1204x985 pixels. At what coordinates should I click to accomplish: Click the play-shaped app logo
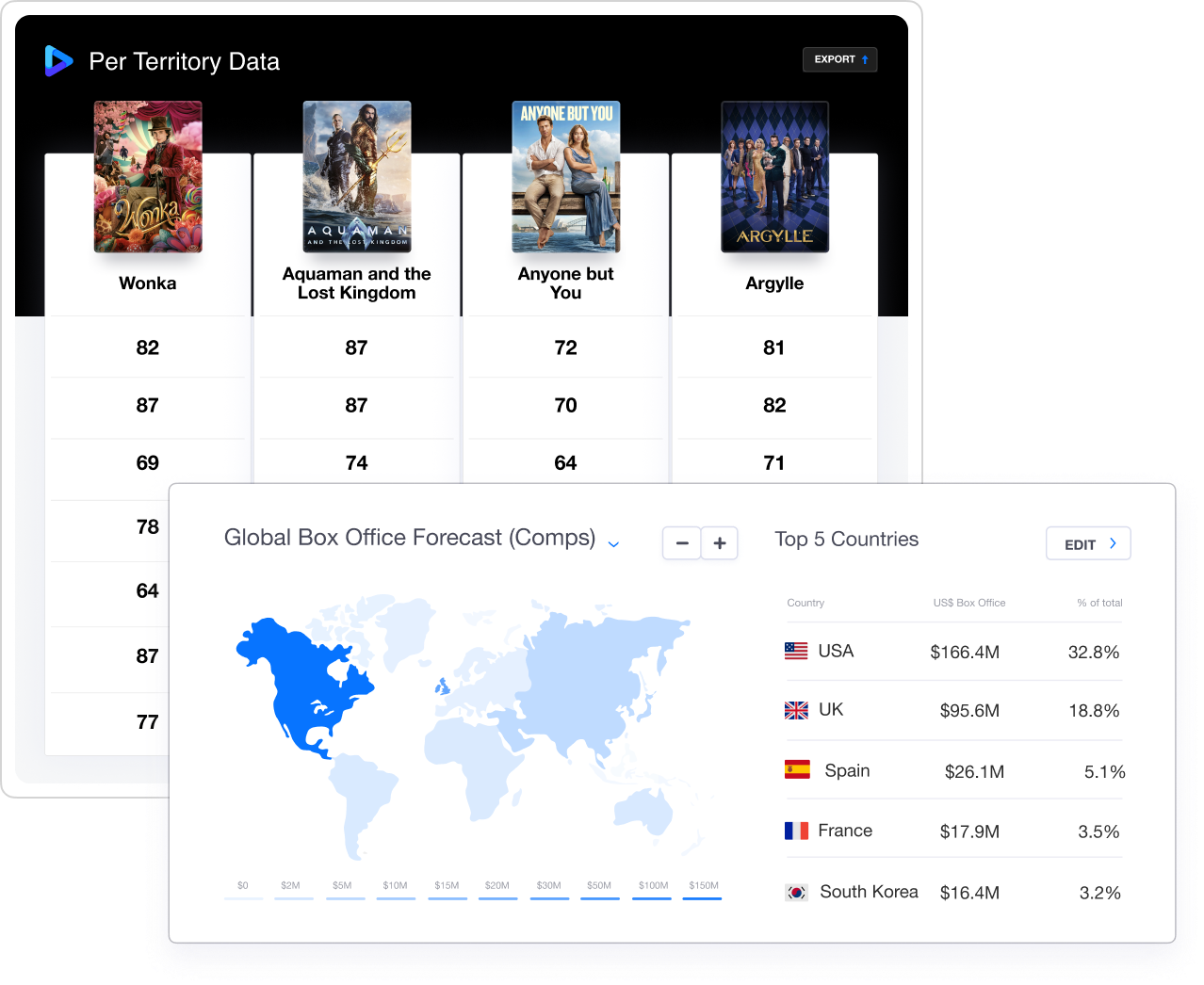58,61
